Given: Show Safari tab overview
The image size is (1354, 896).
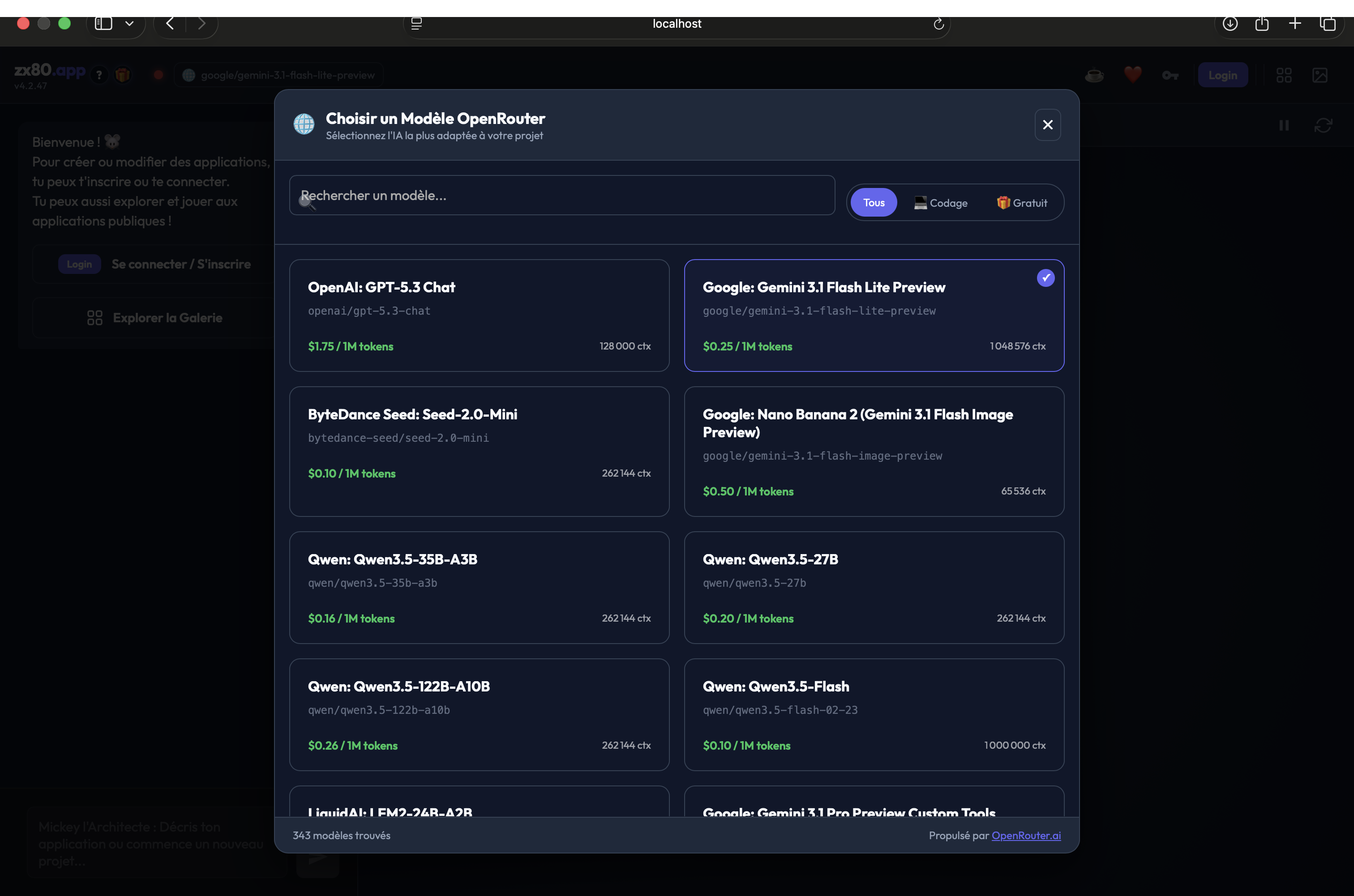Looking at the screenshot, I should click(x=1328, y=23).
